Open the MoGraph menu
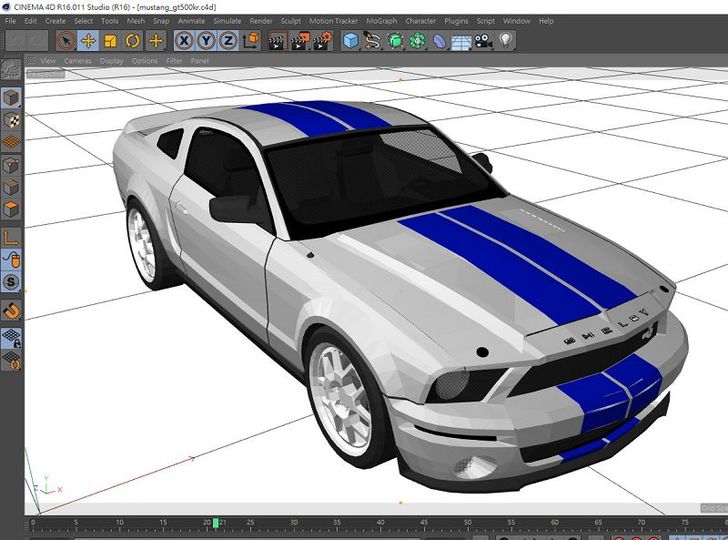This screenshot has width=728, height=540. tap(380, 20)
